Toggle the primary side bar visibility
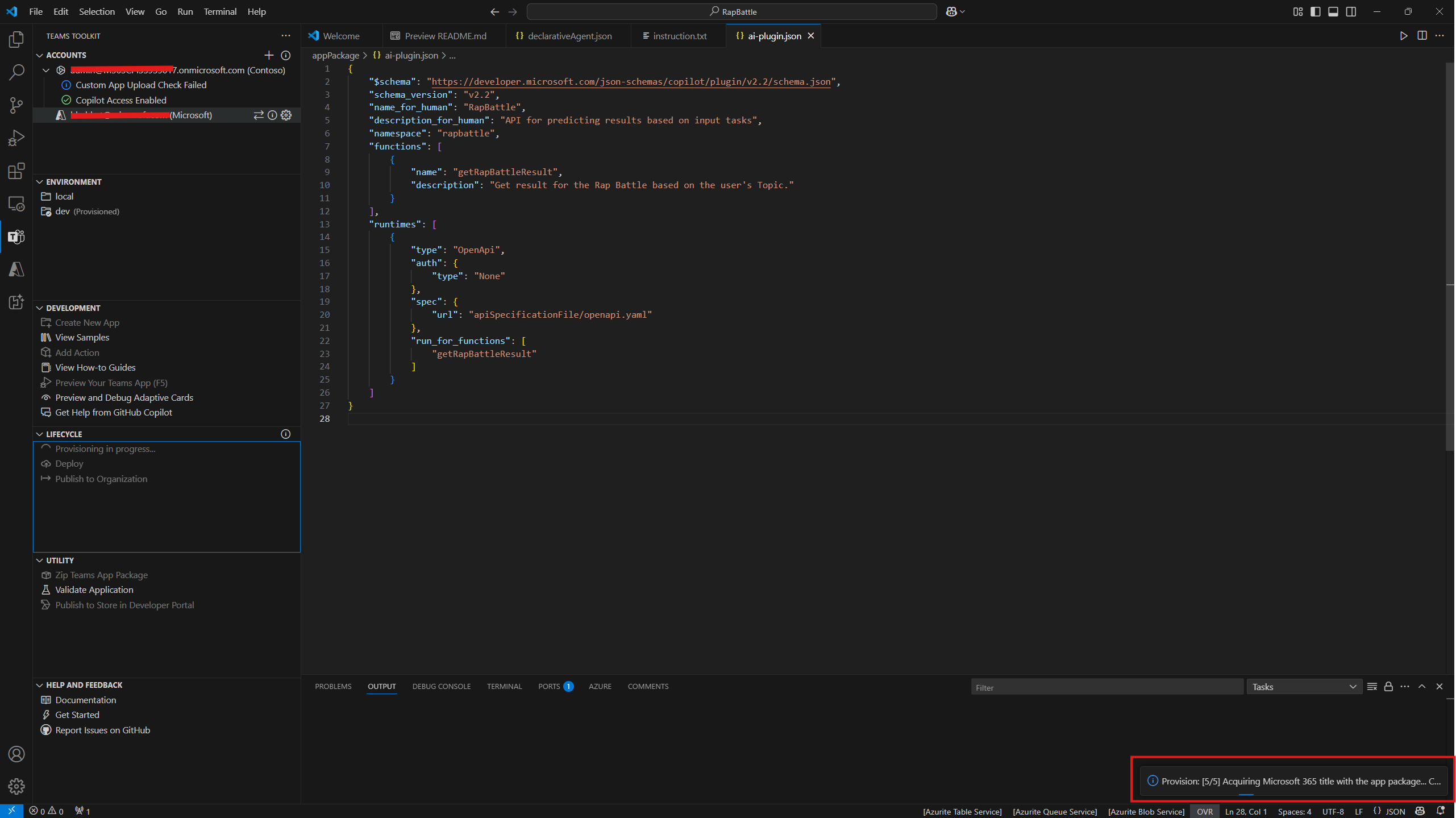 1316,11
